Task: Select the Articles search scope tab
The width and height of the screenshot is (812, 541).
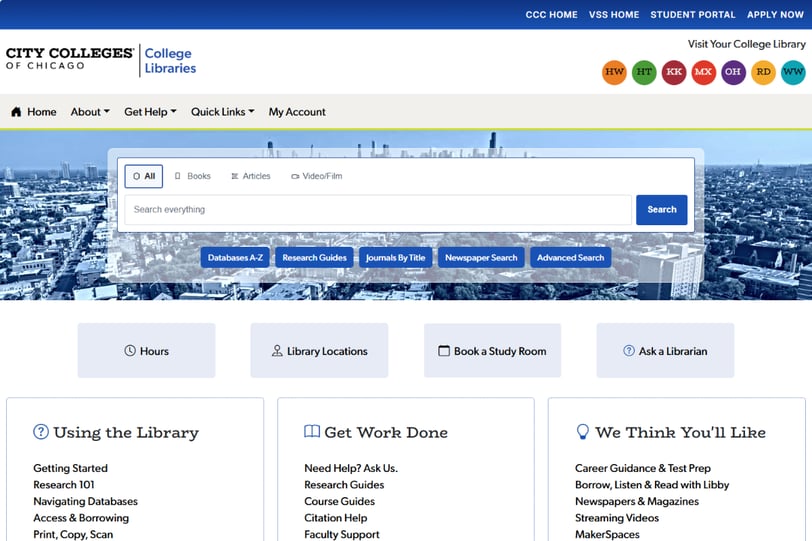Action: [251, 177]
